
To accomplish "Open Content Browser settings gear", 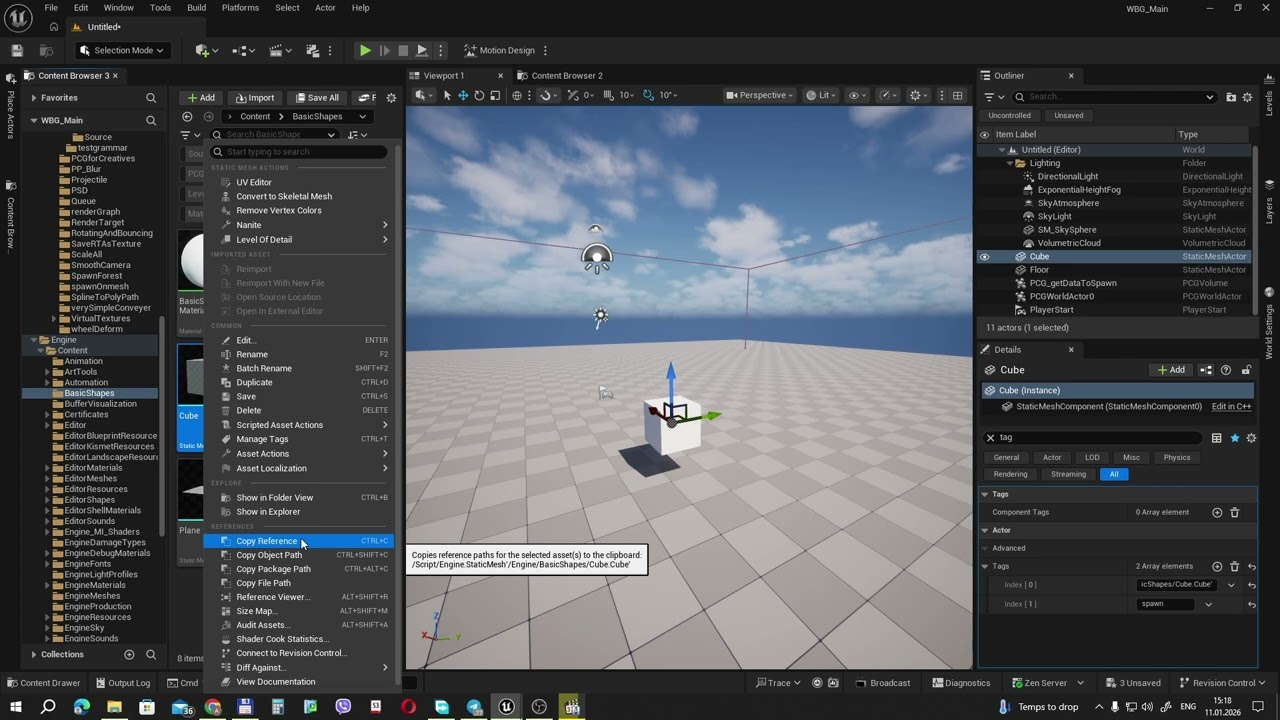I will click(391, 97).
